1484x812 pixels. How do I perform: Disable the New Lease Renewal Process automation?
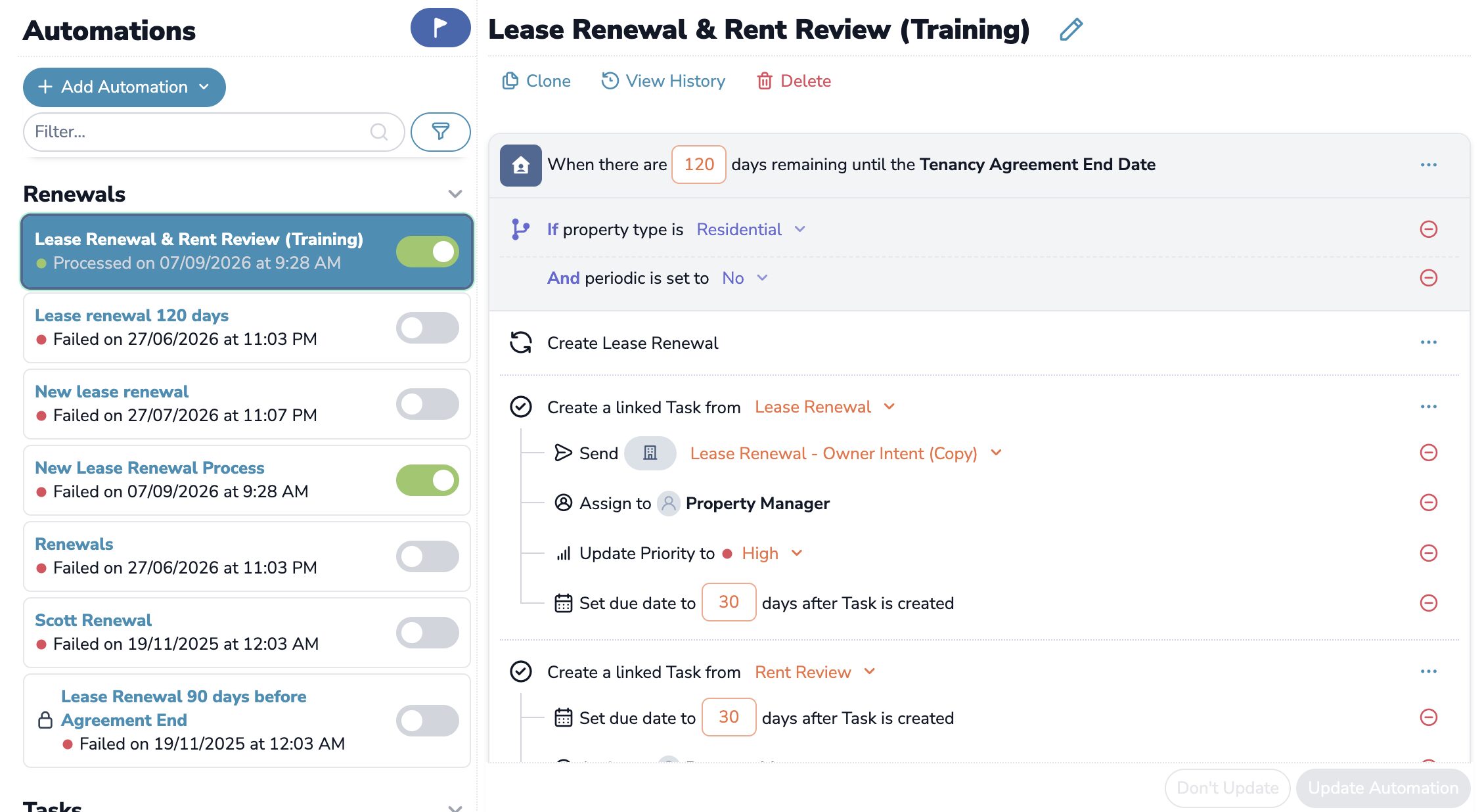pyautogui.click(x=428, y=480)
